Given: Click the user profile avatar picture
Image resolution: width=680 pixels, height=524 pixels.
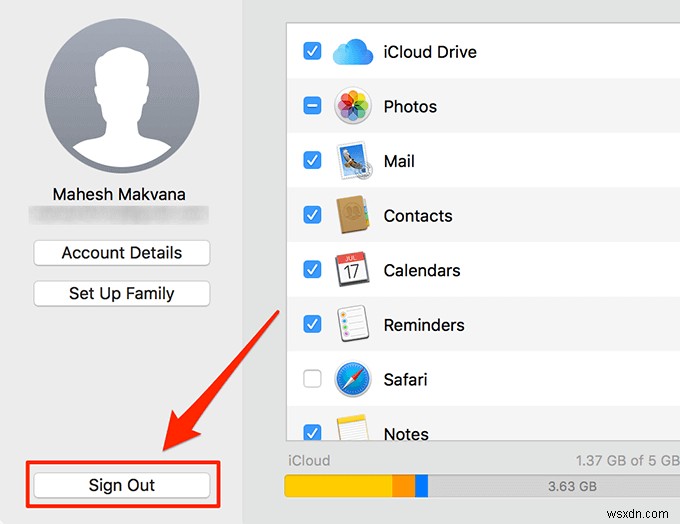Looking at the screenshot, I should pyautogui.click(x=122, y=95).
